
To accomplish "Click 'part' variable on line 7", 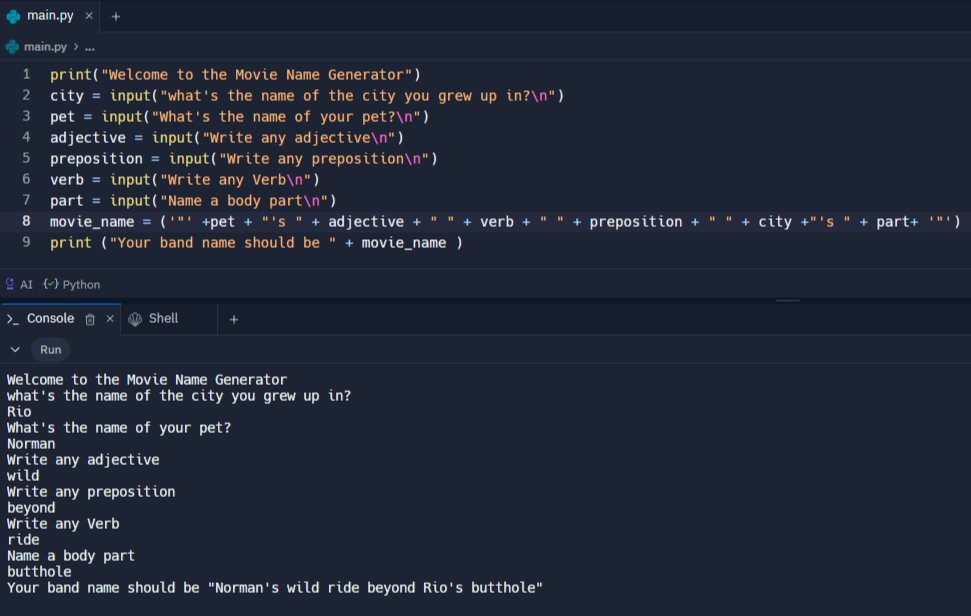I will (66, 201).
